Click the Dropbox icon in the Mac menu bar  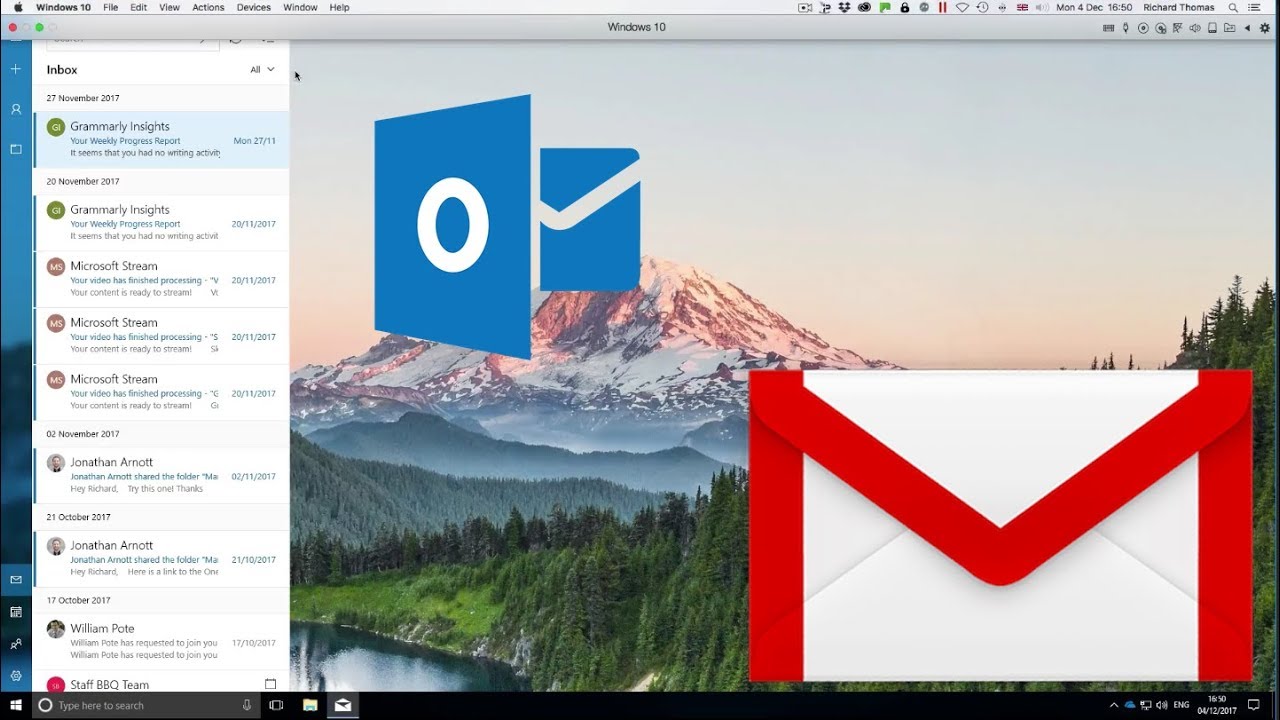pyautogui.click(x=845, y=7)
